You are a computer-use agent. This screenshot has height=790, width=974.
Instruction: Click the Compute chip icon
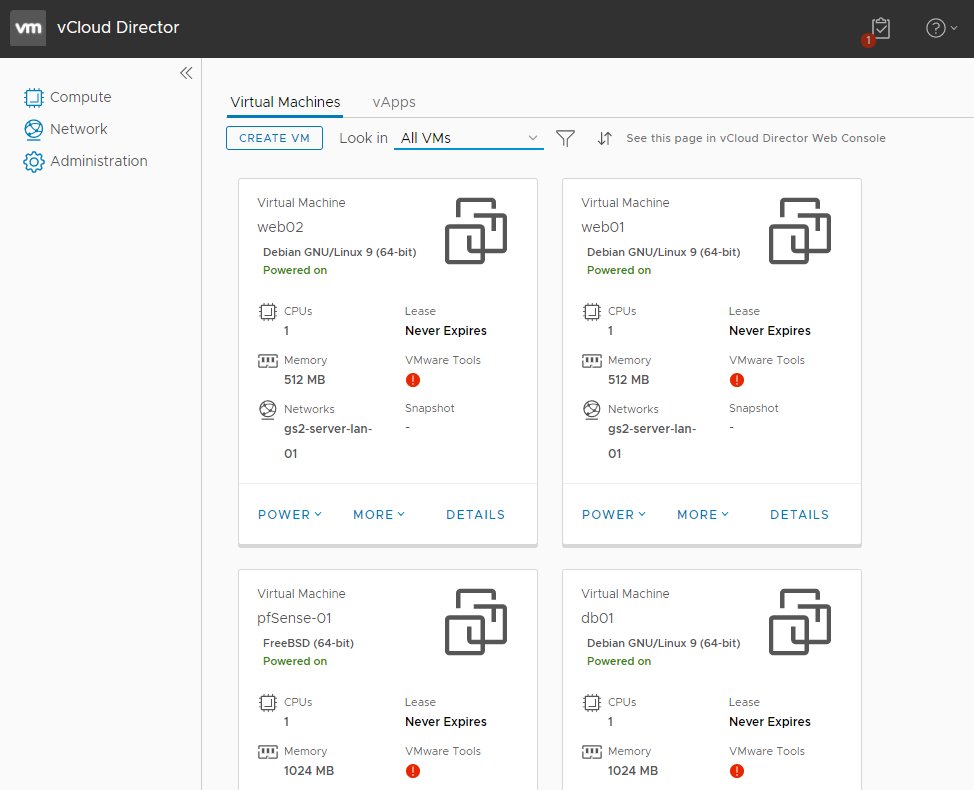[34, 98]
